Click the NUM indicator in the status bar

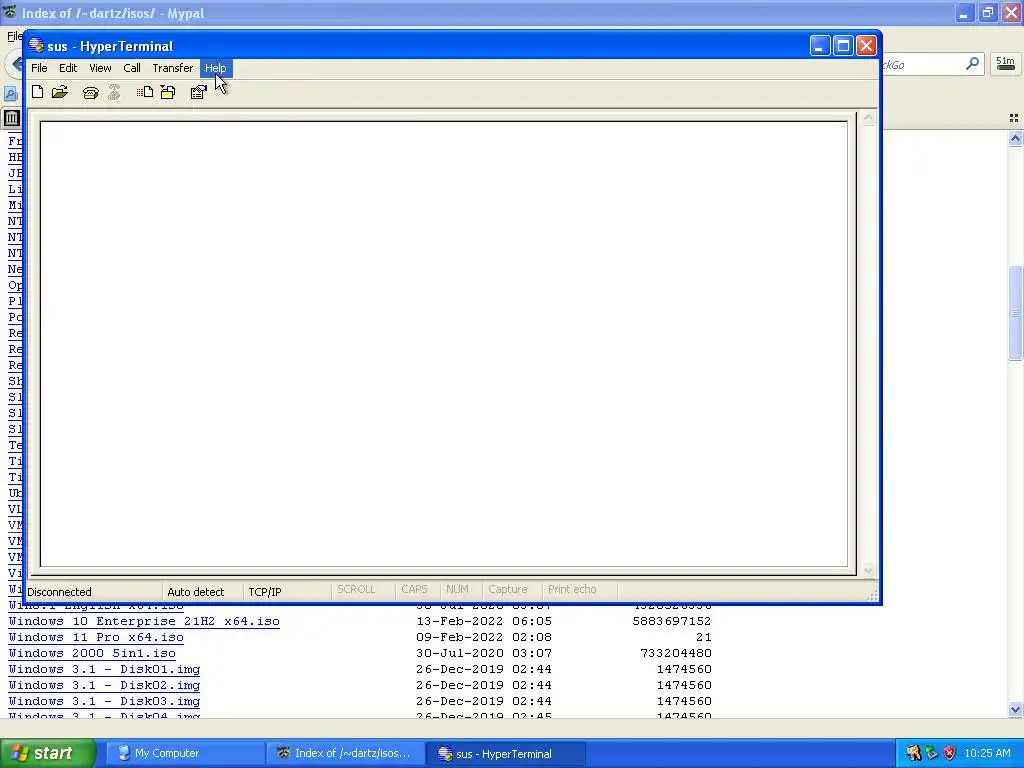[457, 589]
